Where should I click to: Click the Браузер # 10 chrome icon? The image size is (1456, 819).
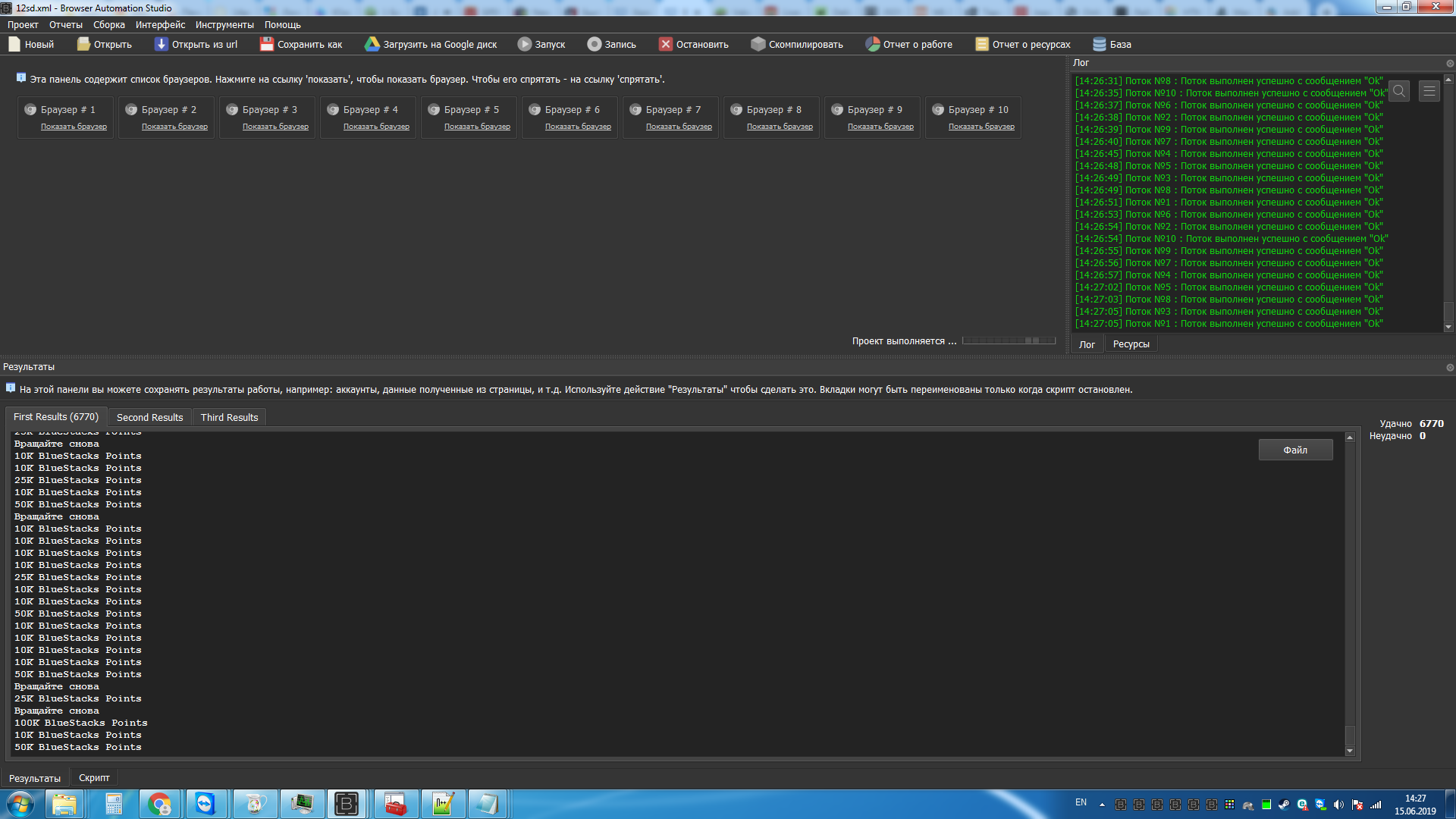tap(938, 110)
